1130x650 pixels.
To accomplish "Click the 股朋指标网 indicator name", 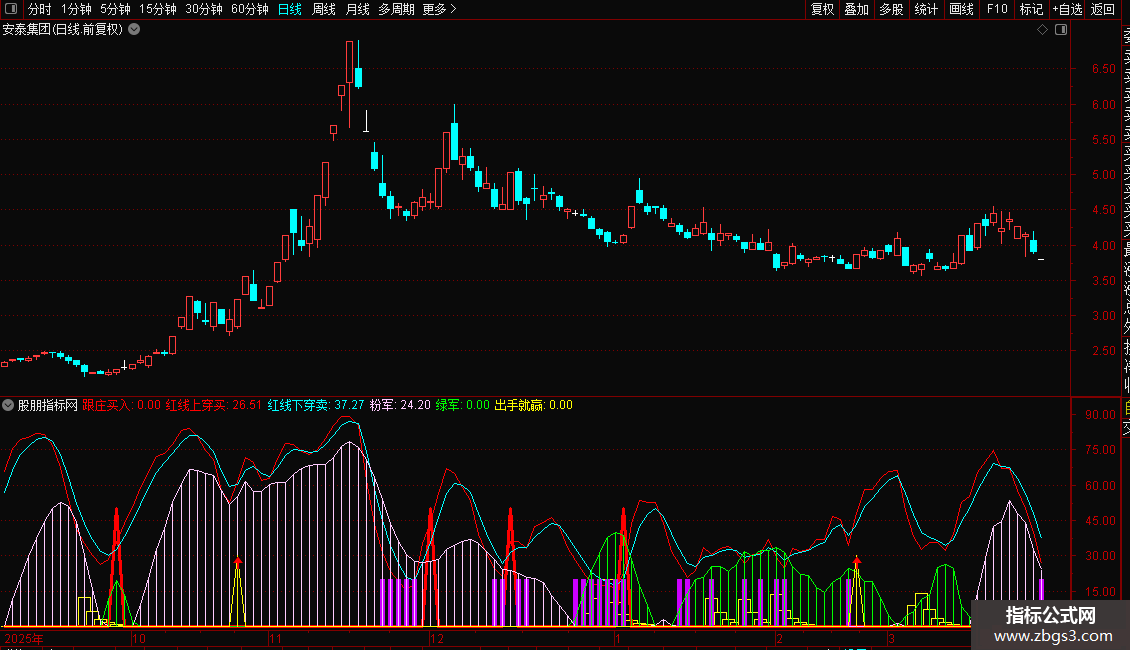I will point(48,405).
